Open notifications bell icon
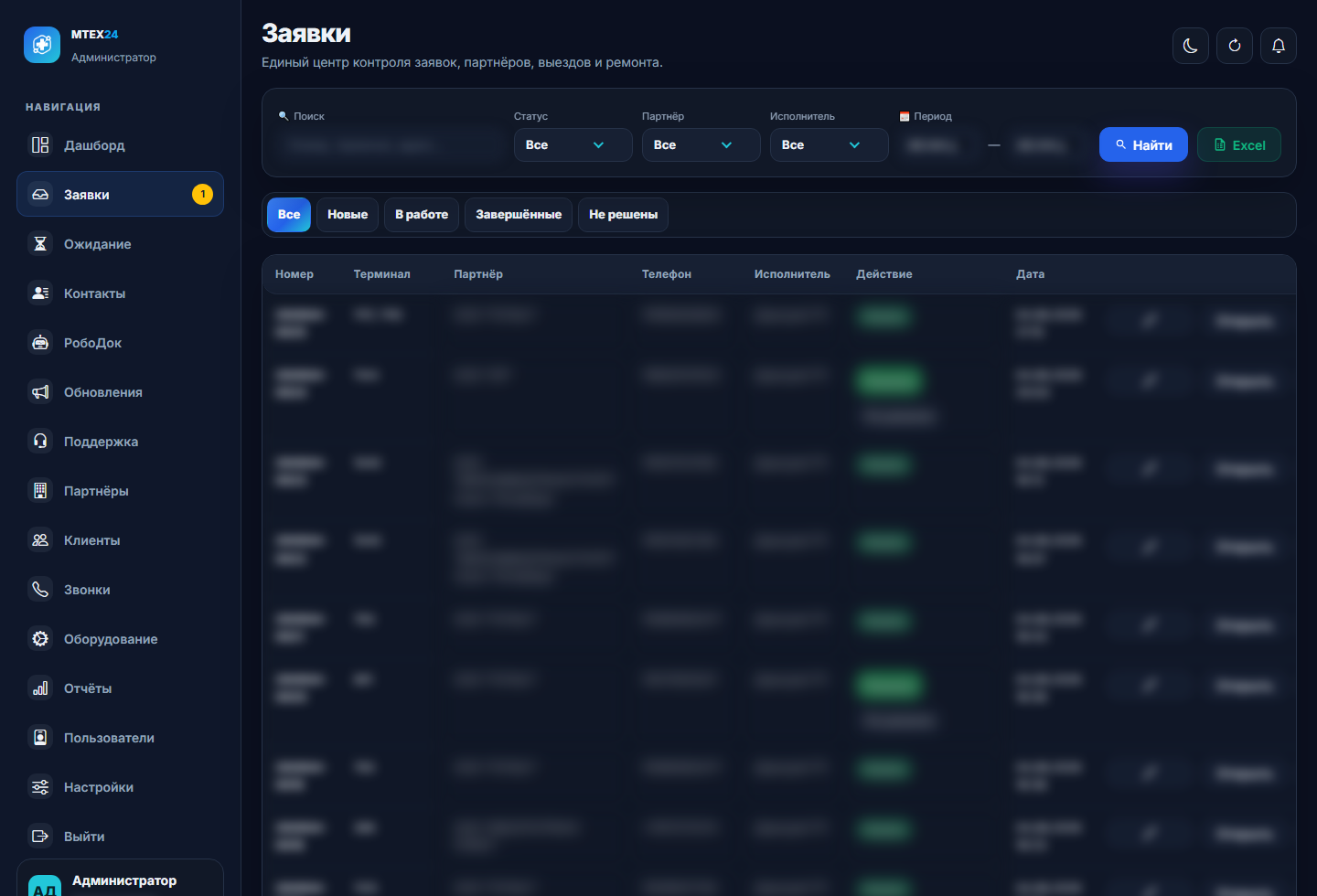1317x896 pixels. click(1279, 46)
